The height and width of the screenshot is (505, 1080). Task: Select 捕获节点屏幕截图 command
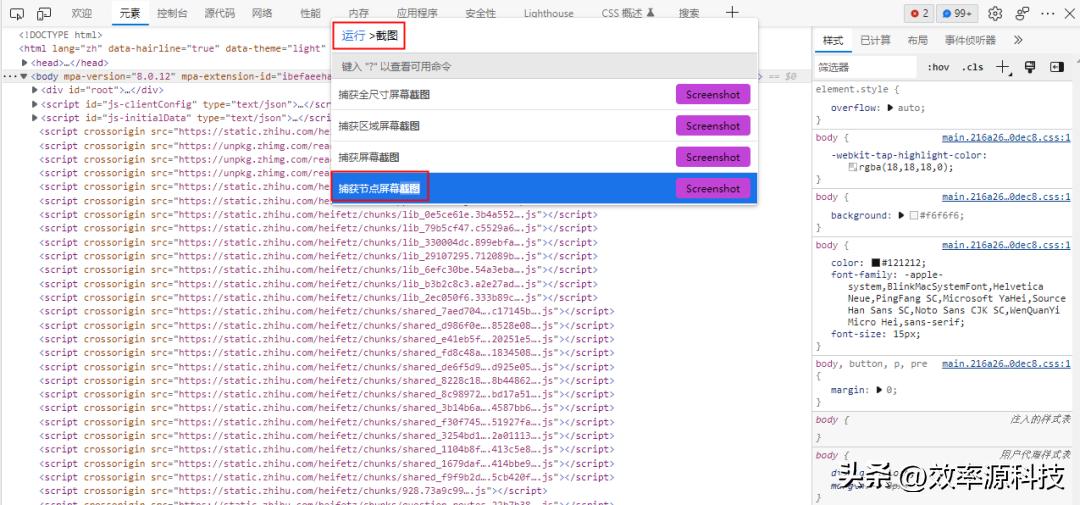pos(544,188)
